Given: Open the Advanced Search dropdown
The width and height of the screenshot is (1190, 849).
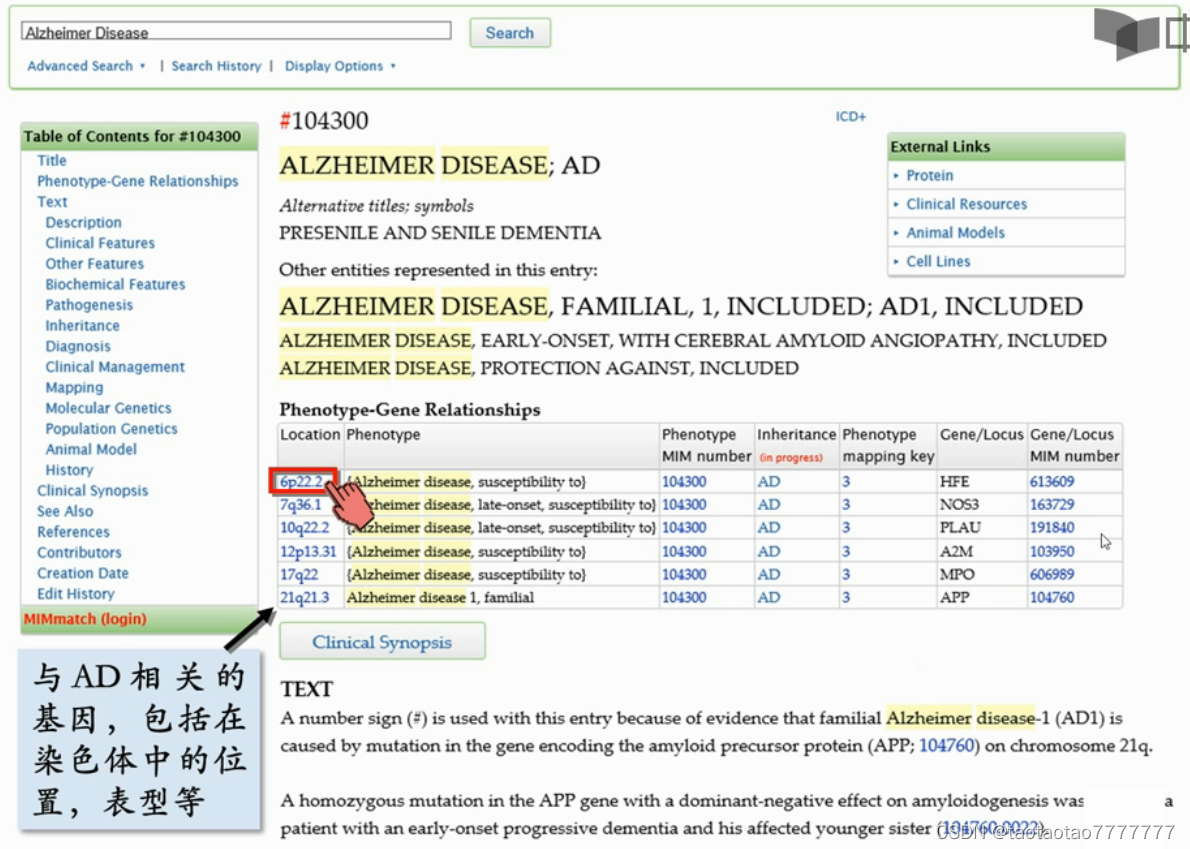Looking at the screenshot, I should pyautogui.click(x=86, y=66).
